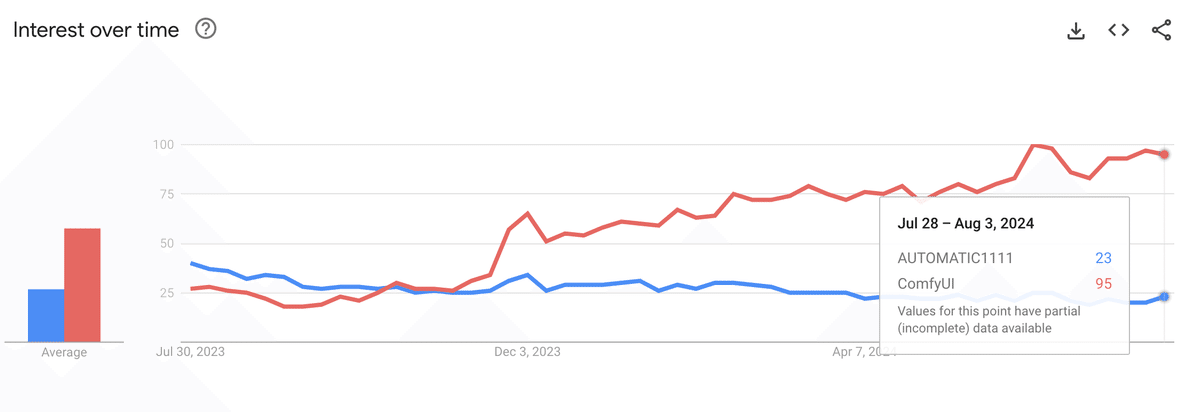Click the Dec 3, 2023 axis label
The image size is (1200, 412).
coord(528,352)
